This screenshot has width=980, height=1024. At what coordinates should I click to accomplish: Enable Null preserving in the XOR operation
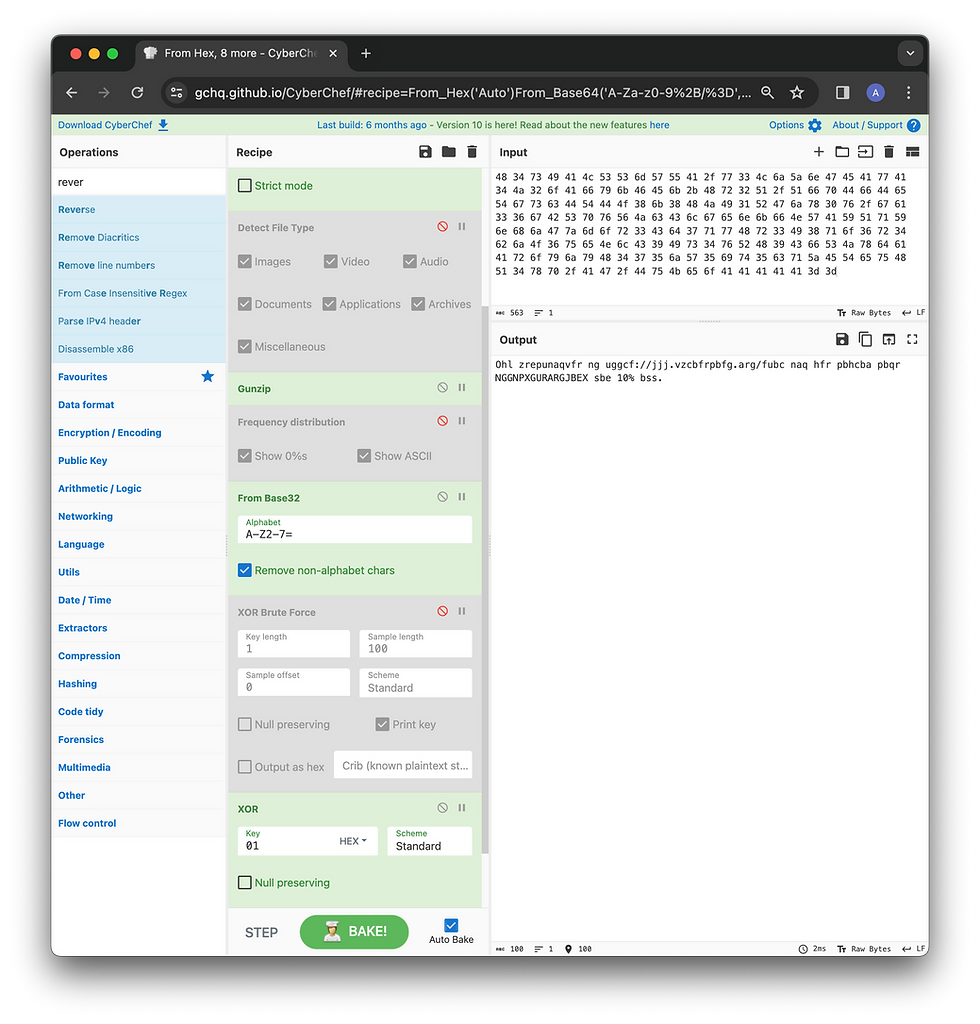(245, 882)
